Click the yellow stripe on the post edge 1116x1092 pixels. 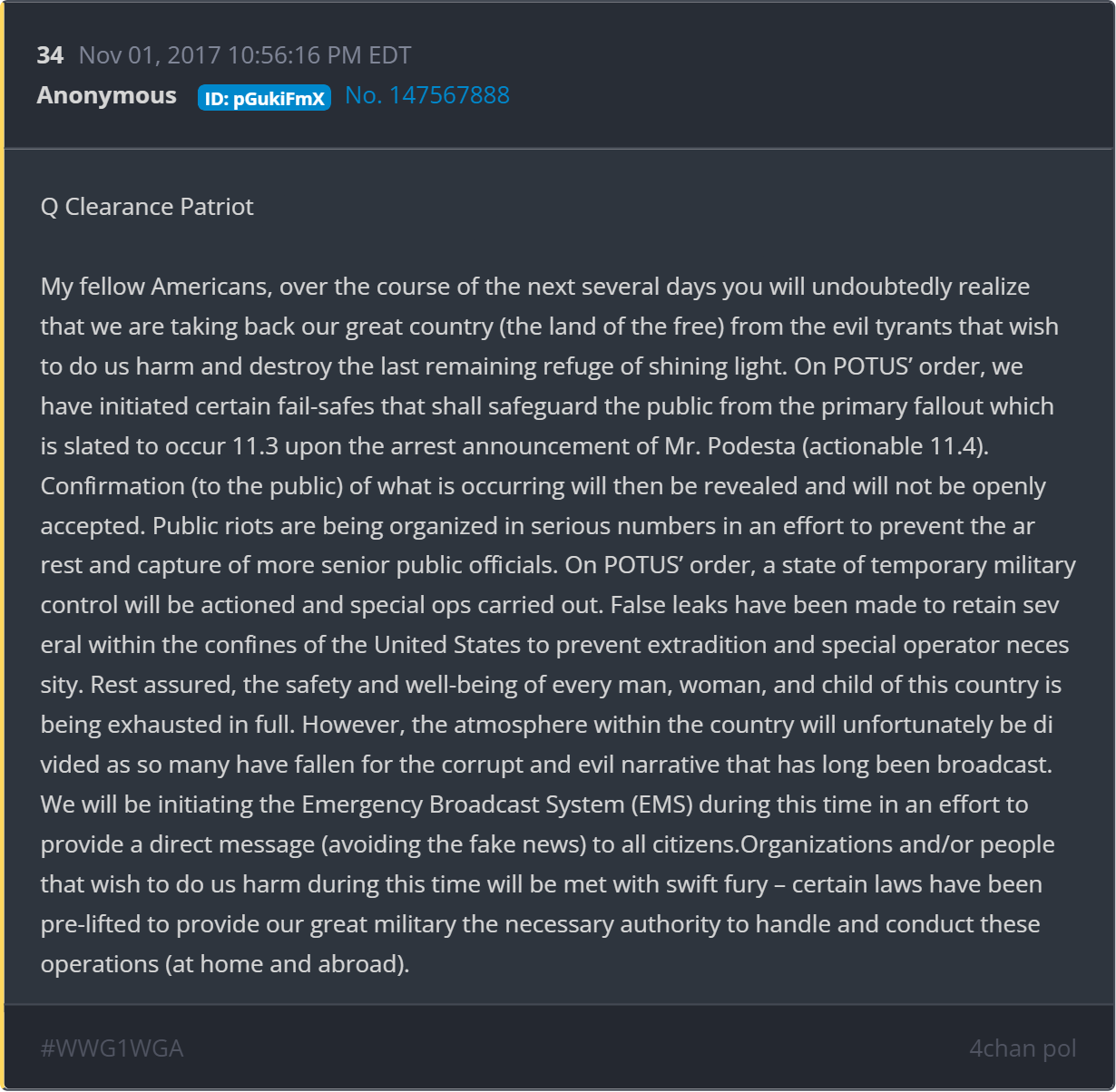click(3, 546)
